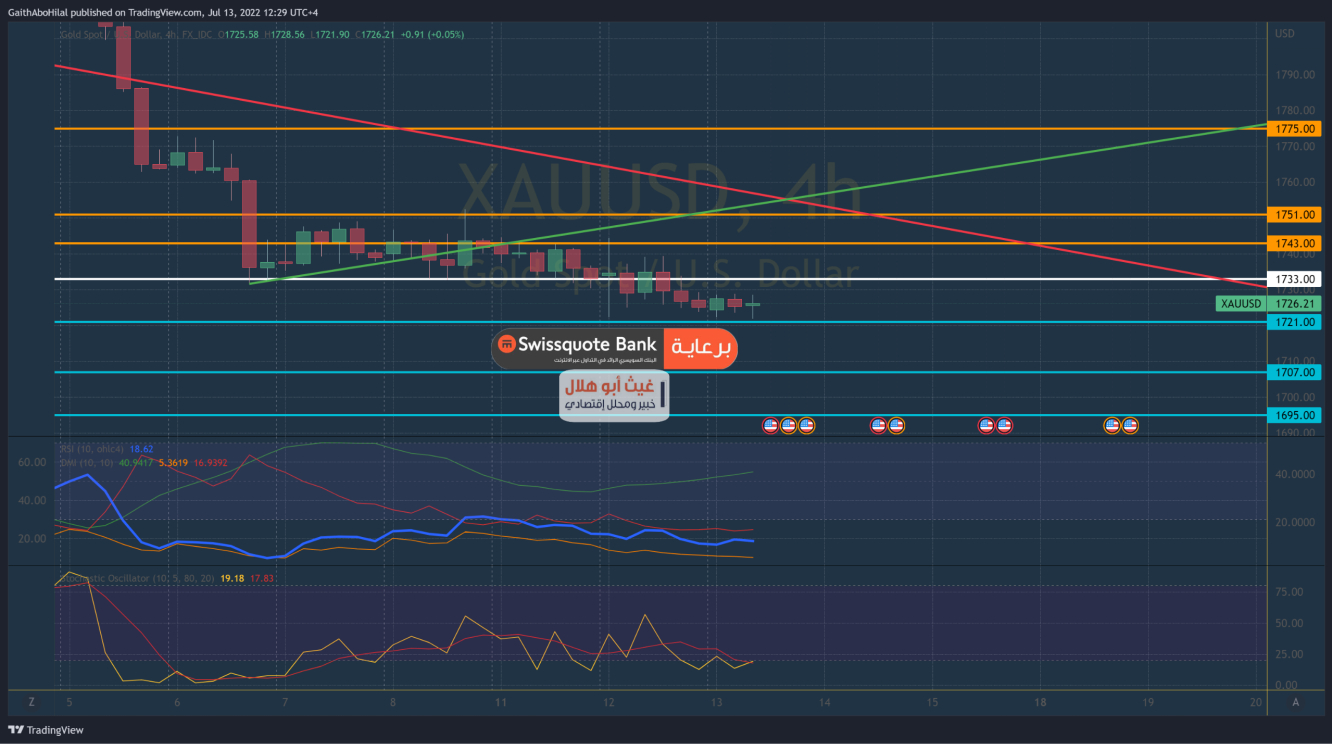Click the DMI value 16.9392 in the legend
Viewport: 1332px width, 750px height.
213,463
